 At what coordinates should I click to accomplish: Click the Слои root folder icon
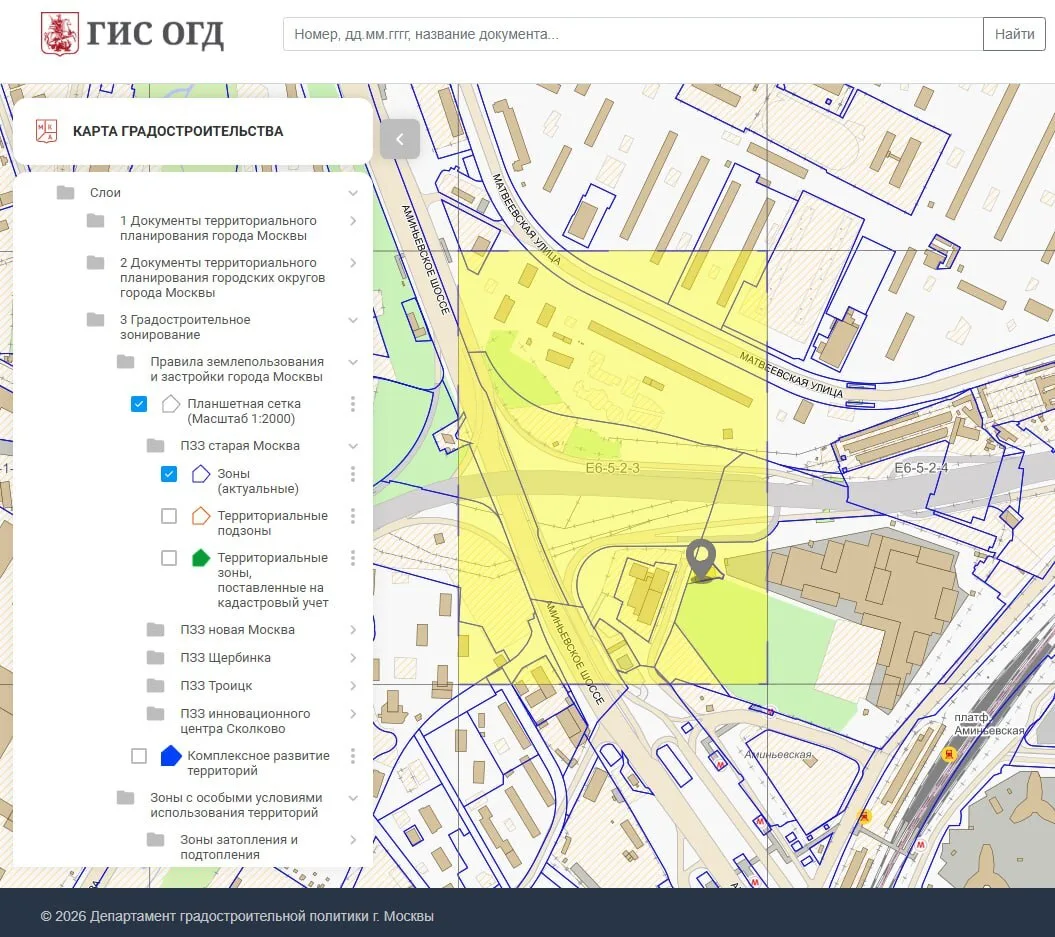[65, 192]
